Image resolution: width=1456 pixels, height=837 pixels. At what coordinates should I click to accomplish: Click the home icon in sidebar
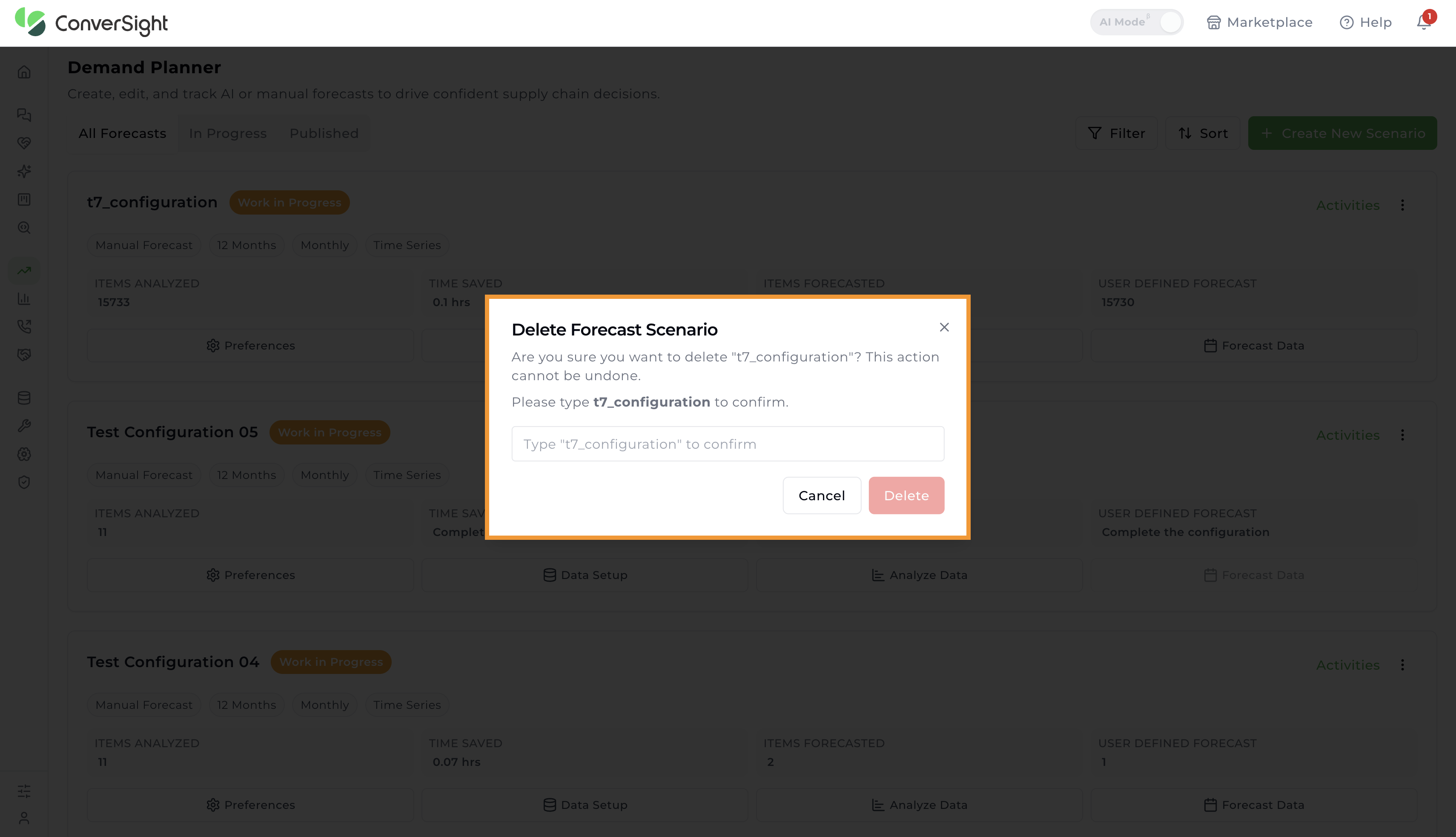coord(24,72)
